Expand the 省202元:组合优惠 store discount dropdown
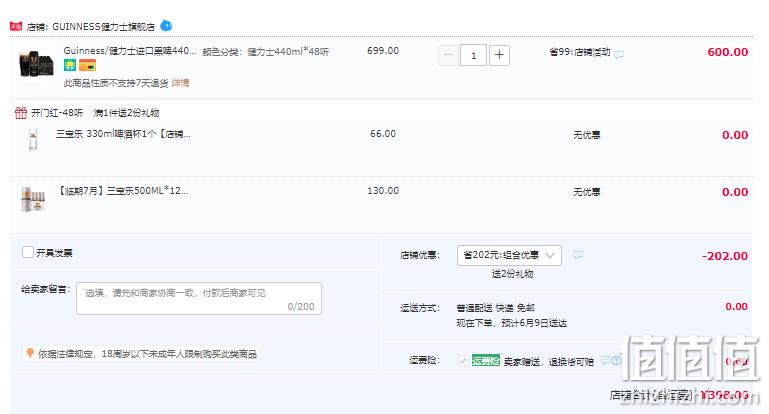Screen dimensions: 769x414 click(x=509, y=255)
